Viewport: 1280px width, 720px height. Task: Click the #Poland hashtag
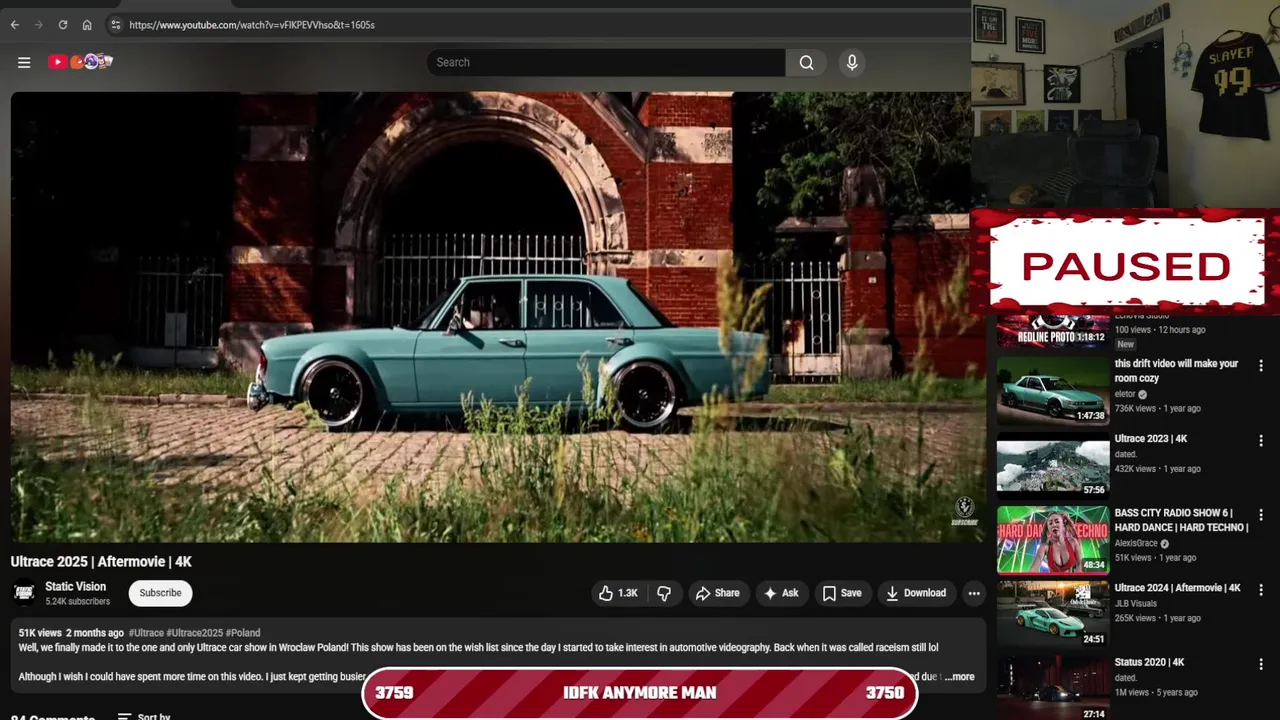[243, 633]
